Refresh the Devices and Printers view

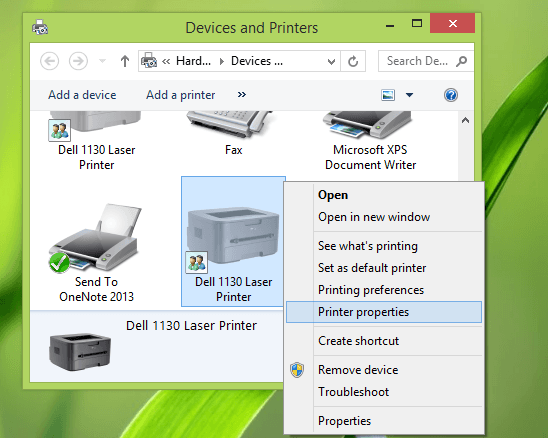(x=353, y=61)
